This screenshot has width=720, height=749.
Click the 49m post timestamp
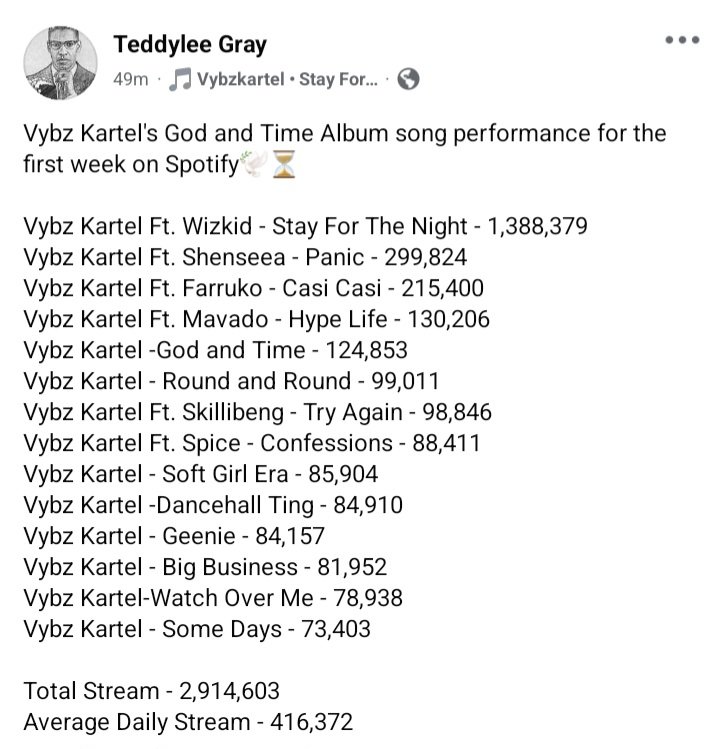(131, 79)
